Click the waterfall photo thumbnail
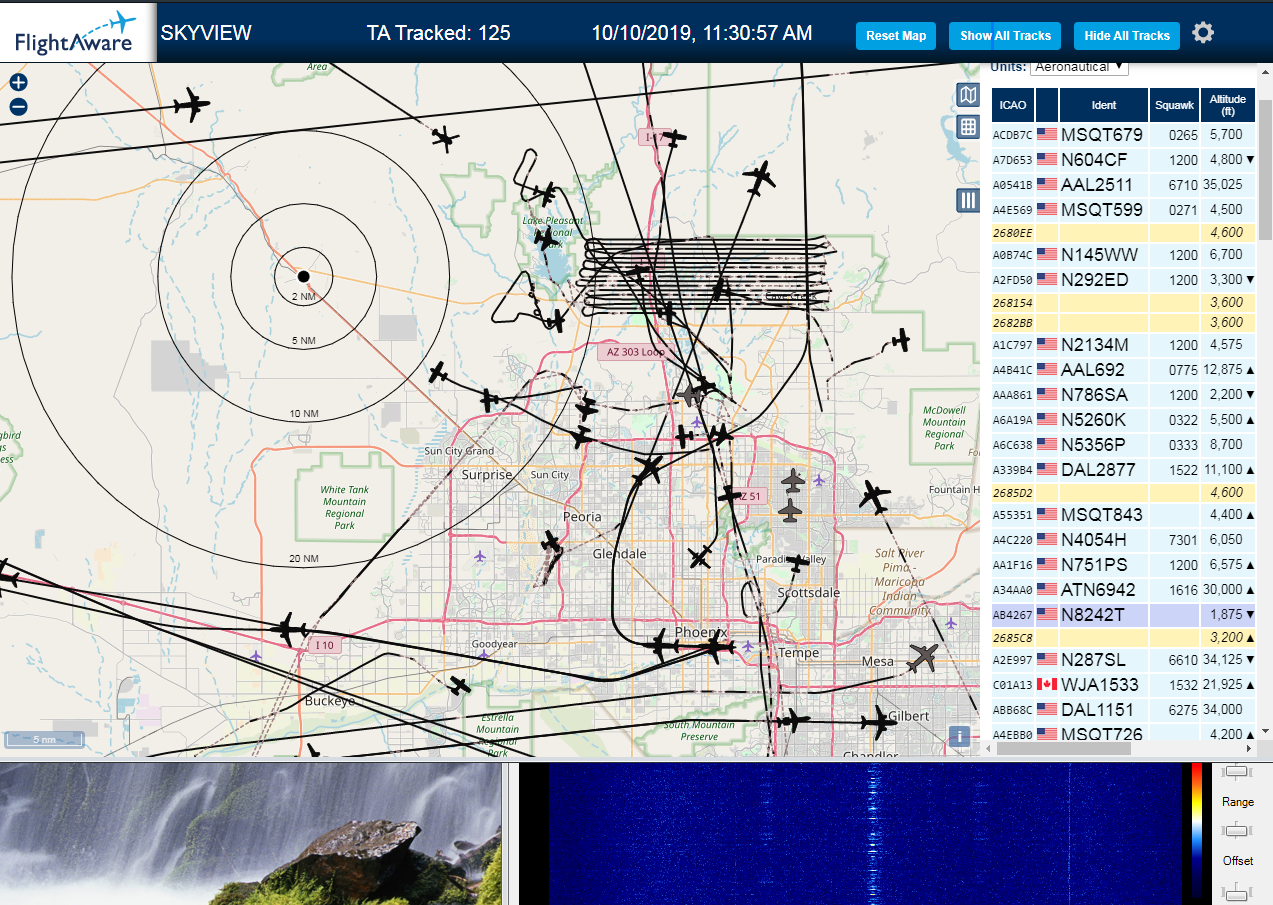The image size is (1273, 905). click(x=250, y=834)
